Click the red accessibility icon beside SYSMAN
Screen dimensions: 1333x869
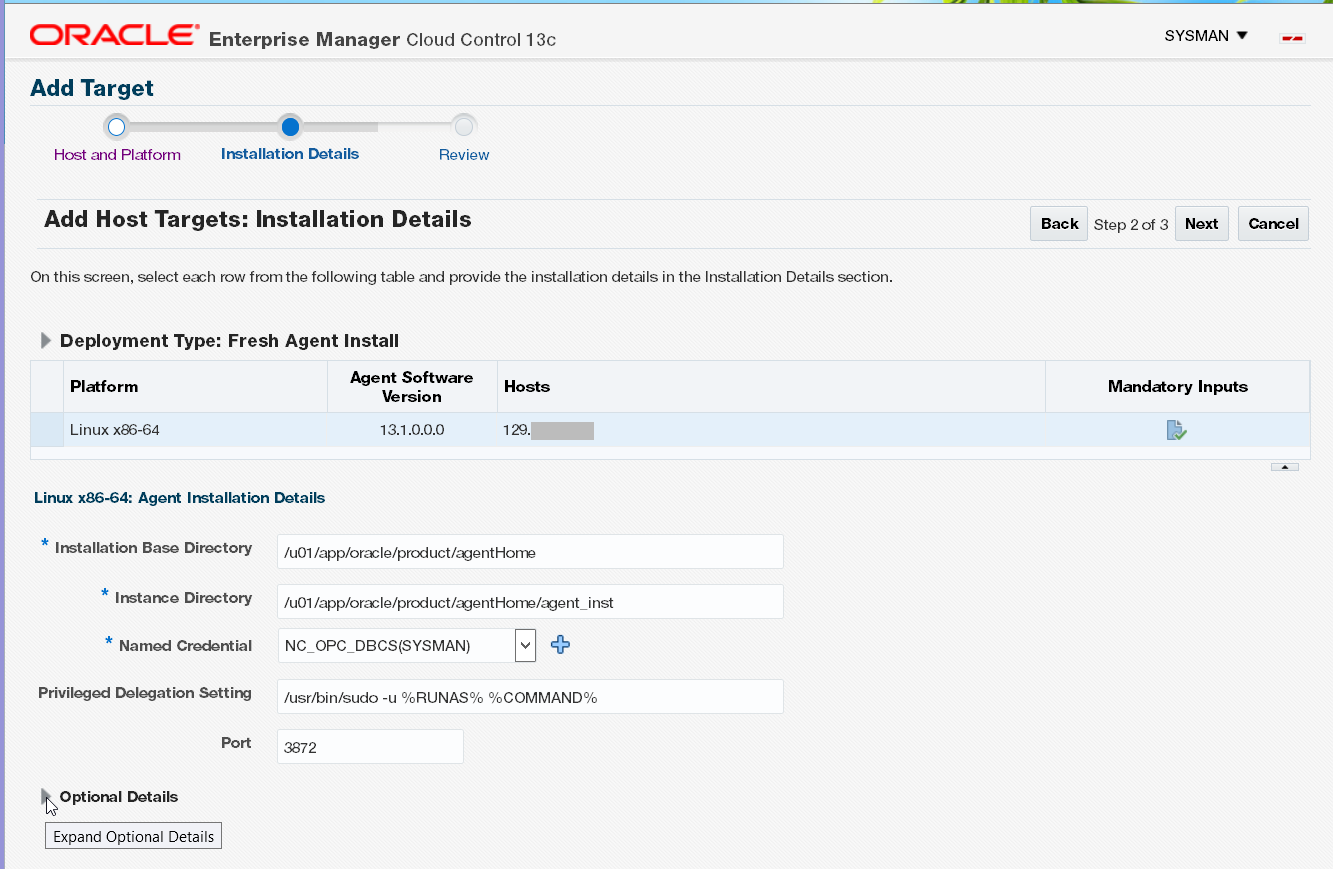tap(1293, 38)
